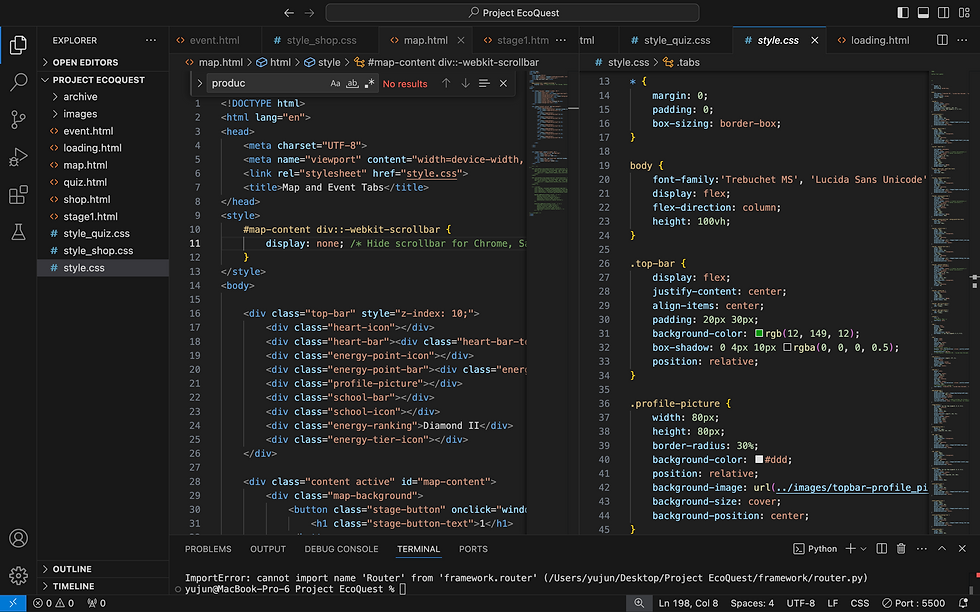Screen dimensions: 980x612
Task: Open Source Control view
Action: [x=18, y=119]
